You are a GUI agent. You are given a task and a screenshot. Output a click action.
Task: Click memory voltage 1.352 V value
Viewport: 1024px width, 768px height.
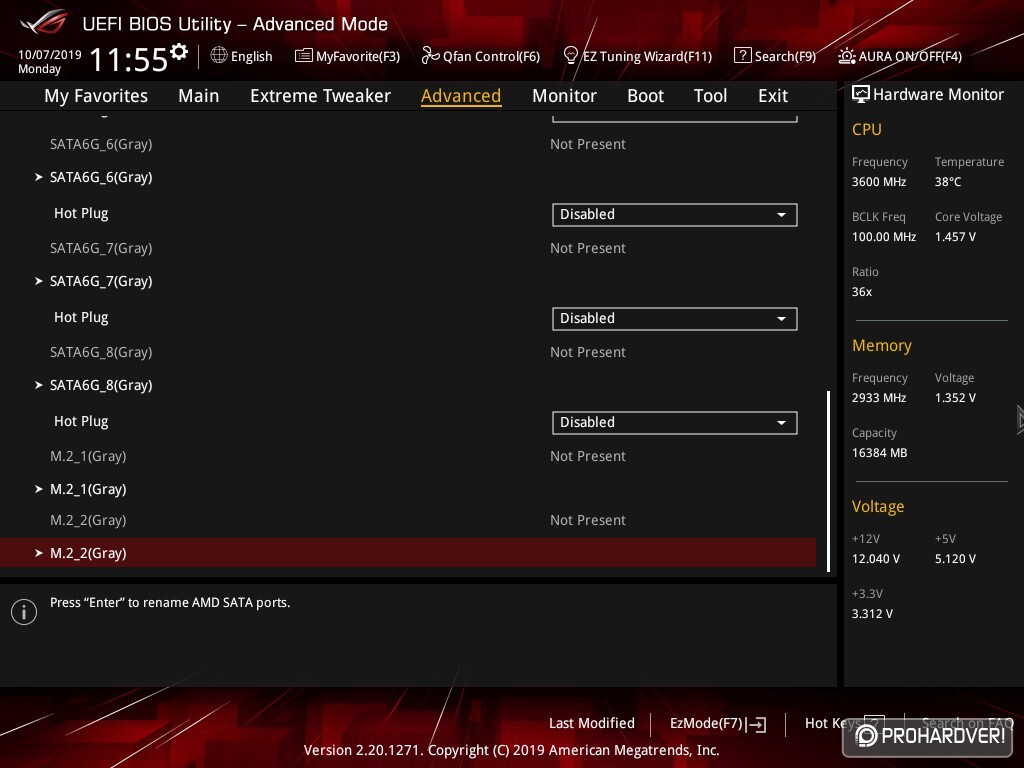coord(955,398)
